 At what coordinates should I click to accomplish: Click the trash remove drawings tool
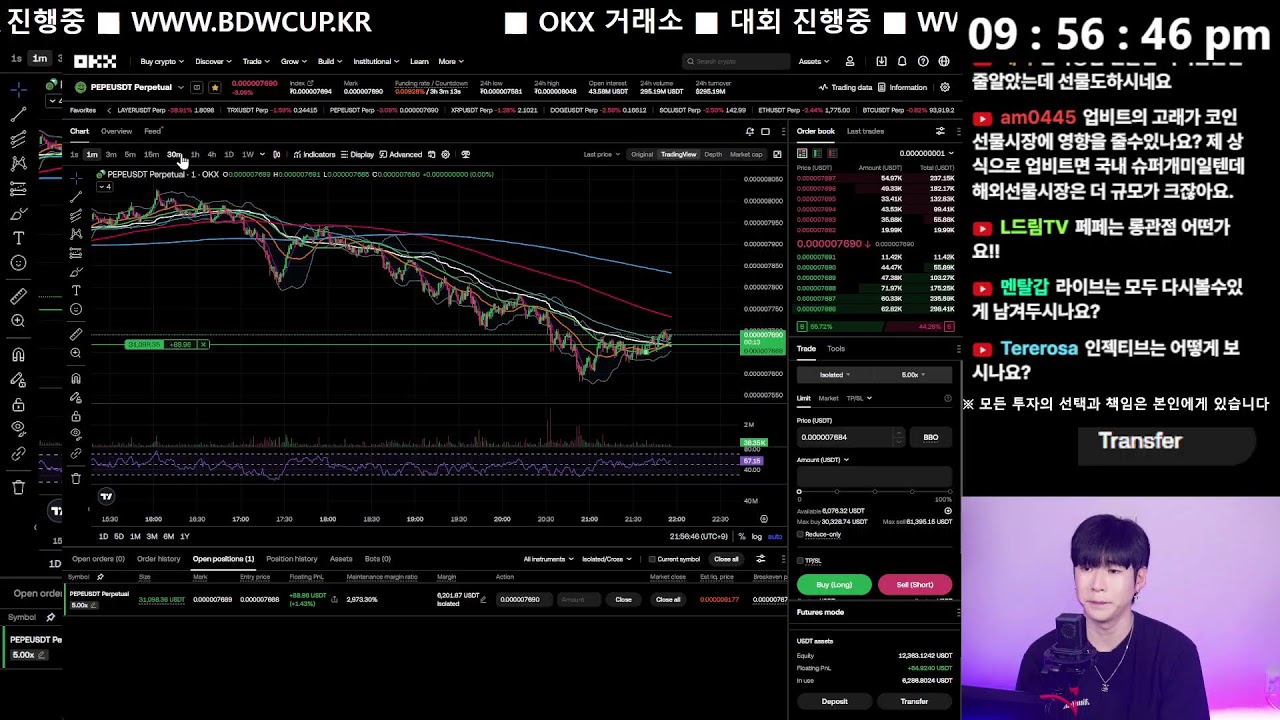click(x=76, y=478)
